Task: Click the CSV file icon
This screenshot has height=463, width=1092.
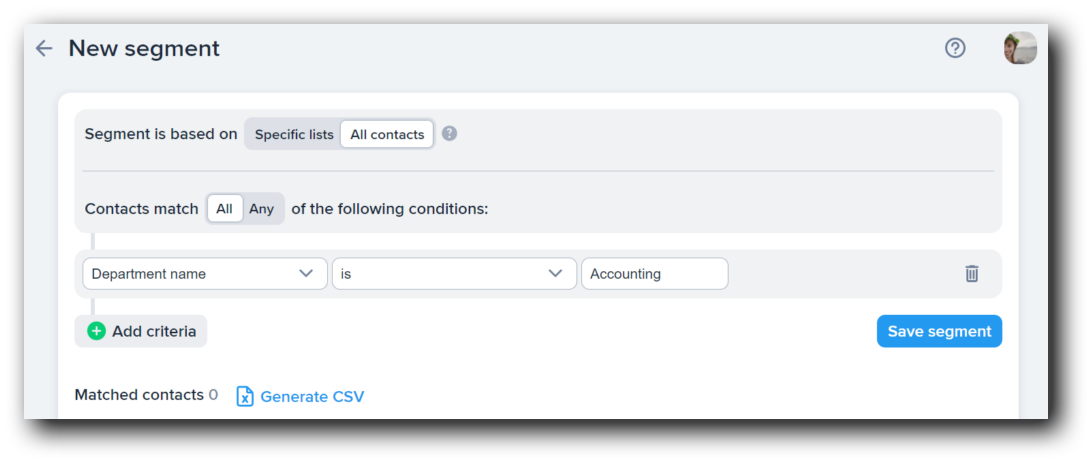Action: (245, 397)
